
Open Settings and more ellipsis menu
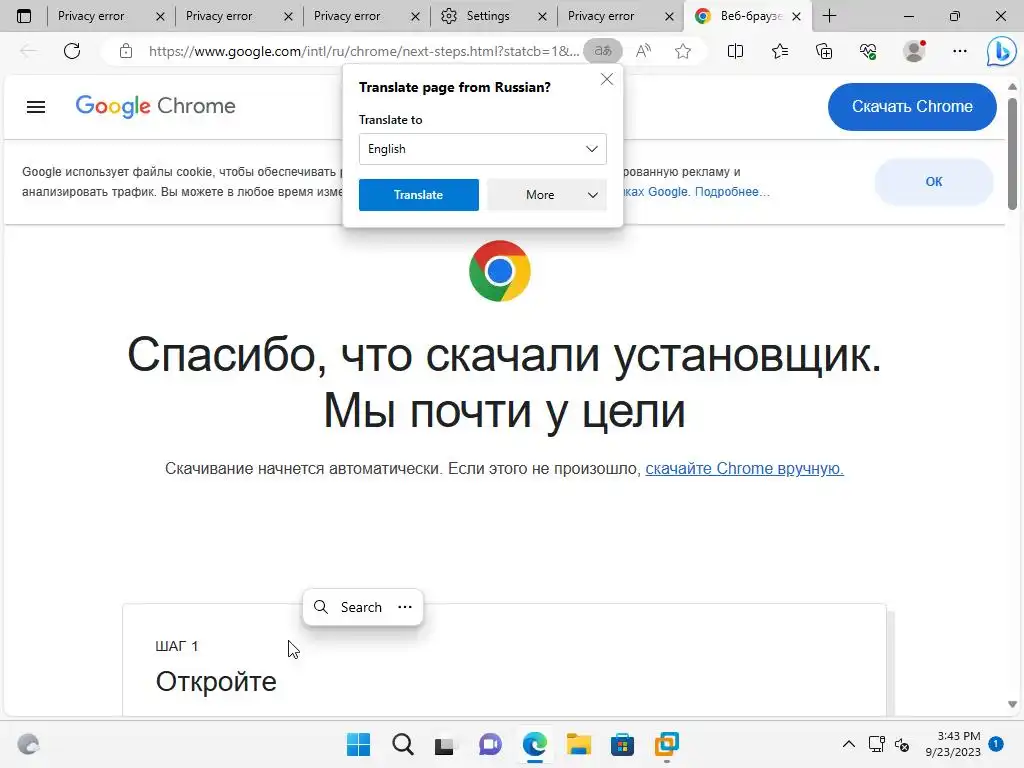pyautogui.click(x=959, y=51)
